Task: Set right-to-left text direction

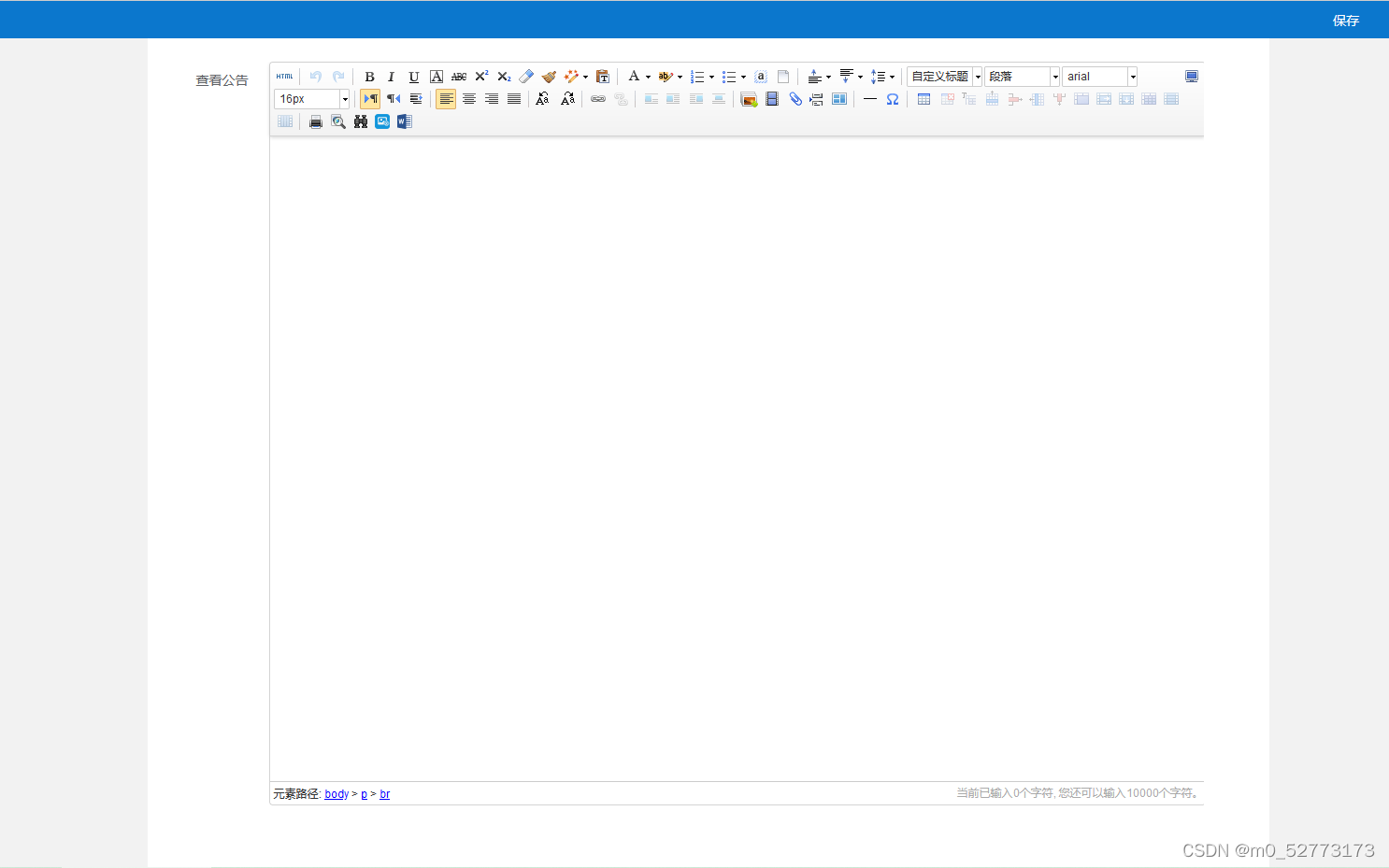Action: 394,99
